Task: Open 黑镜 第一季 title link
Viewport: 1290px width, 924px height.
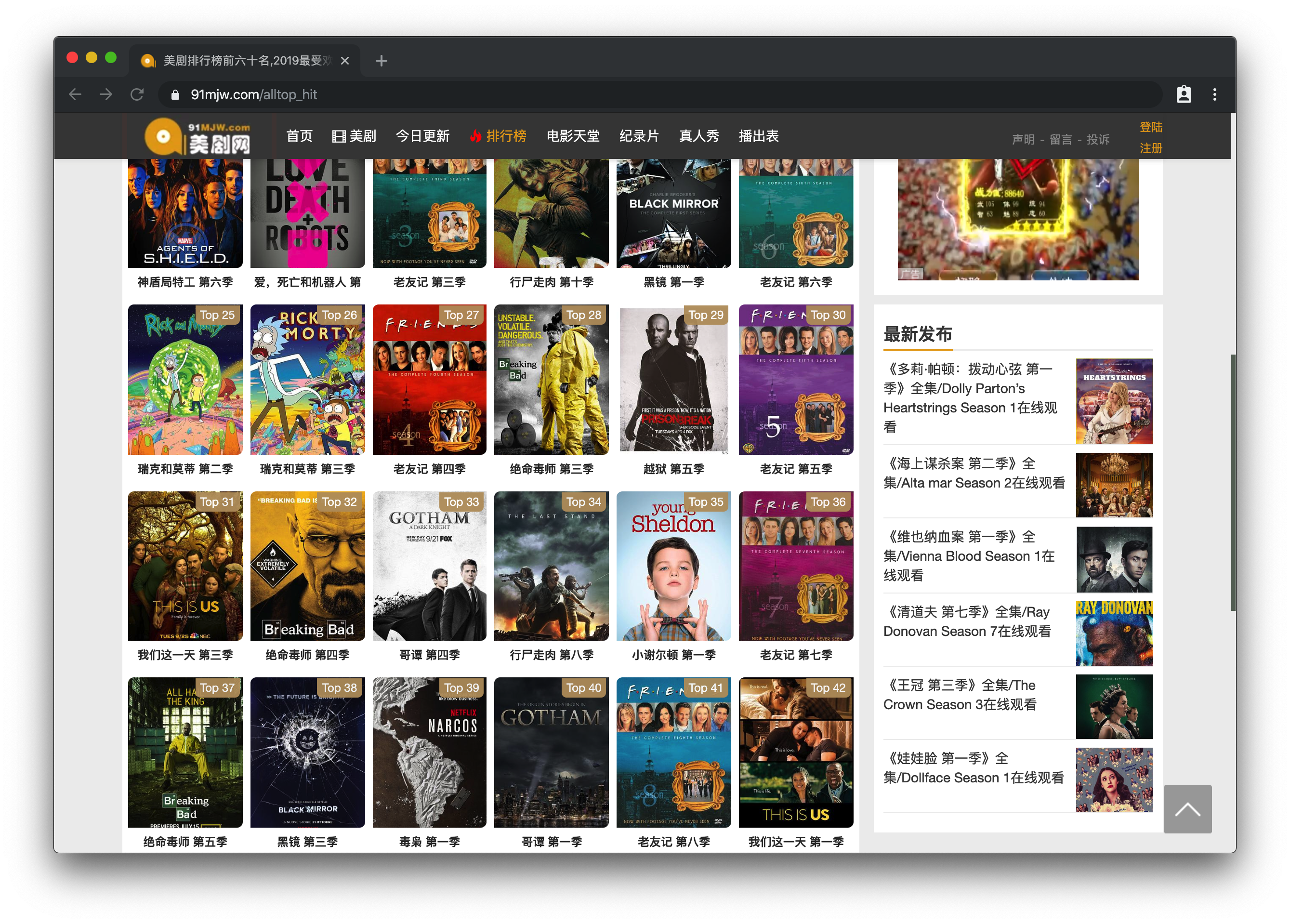Action: [673, 282]
